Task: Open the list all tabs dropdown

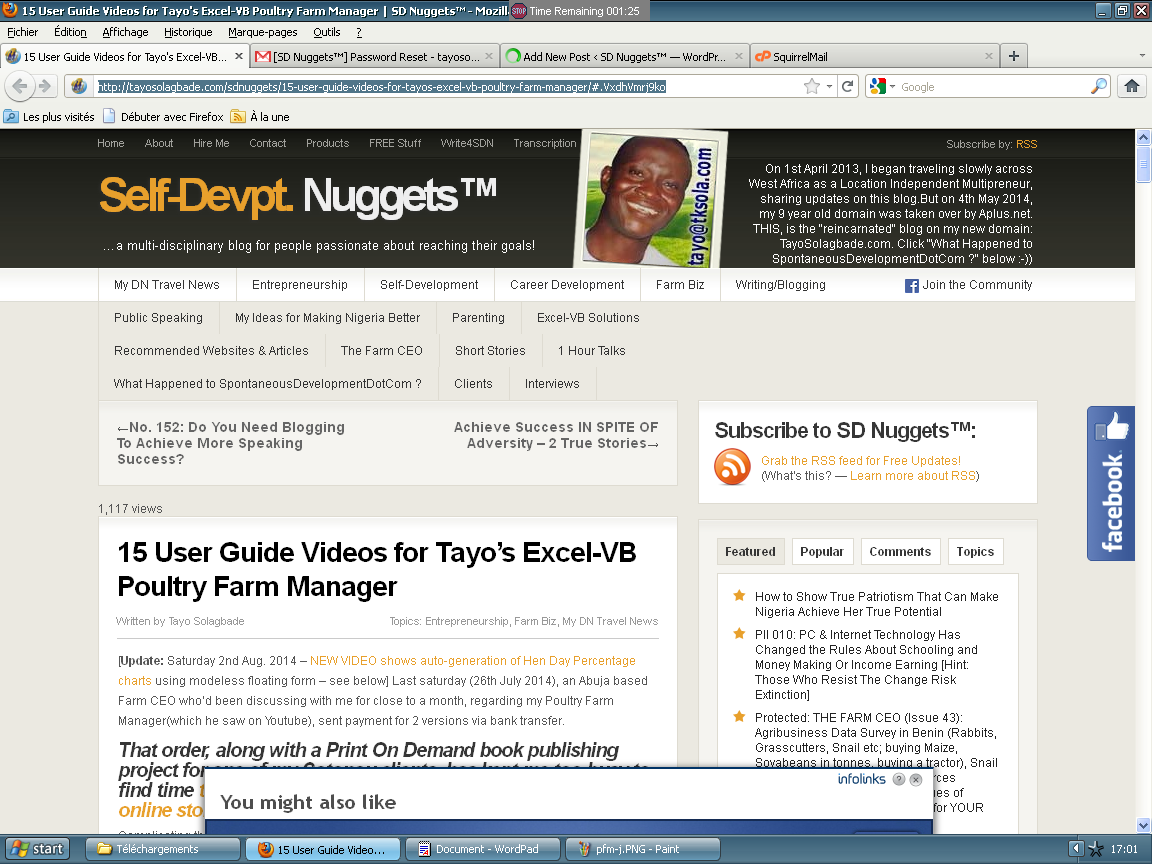Action: point(1142,56)
